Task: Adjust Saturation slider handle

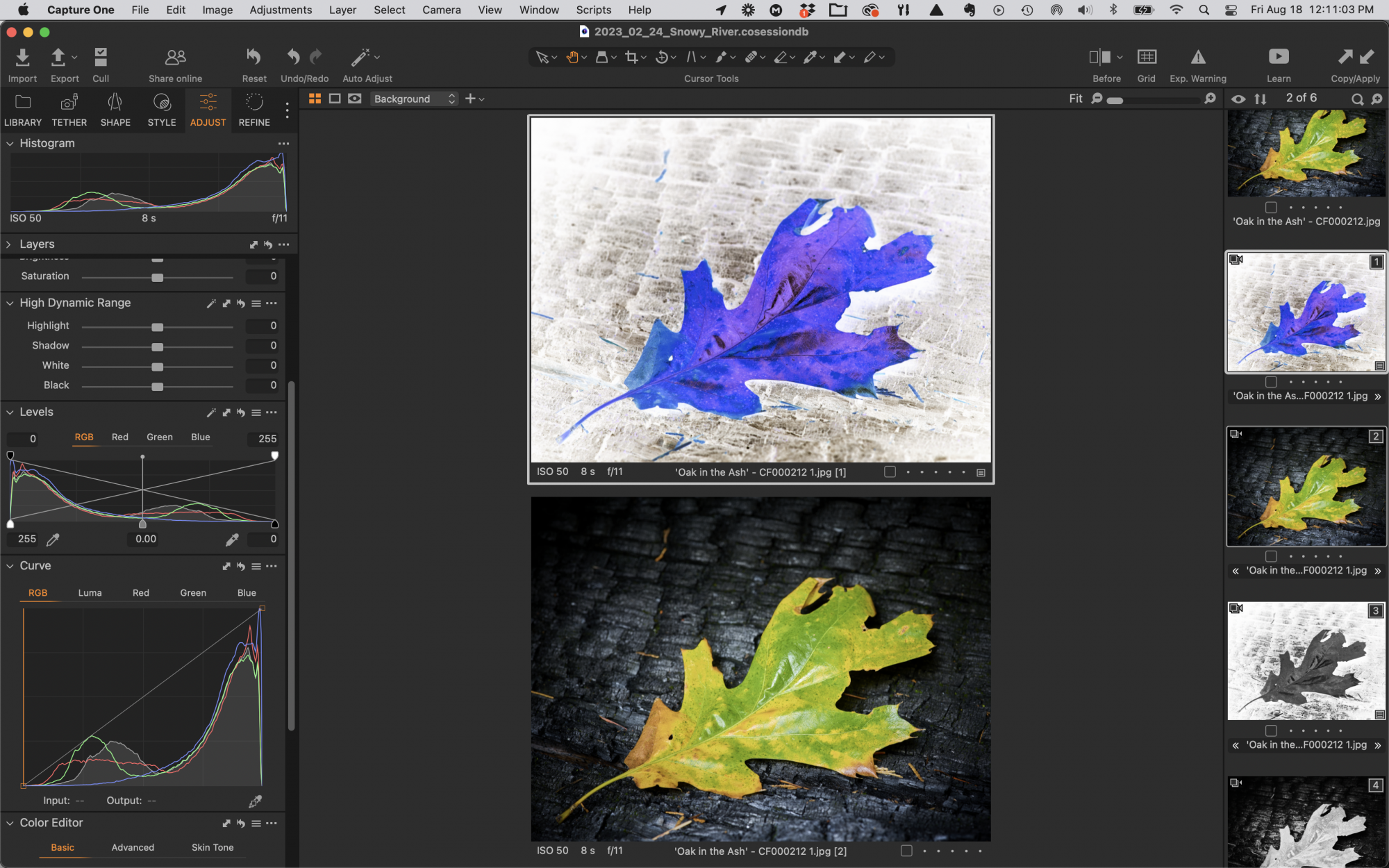Action: 158,277
